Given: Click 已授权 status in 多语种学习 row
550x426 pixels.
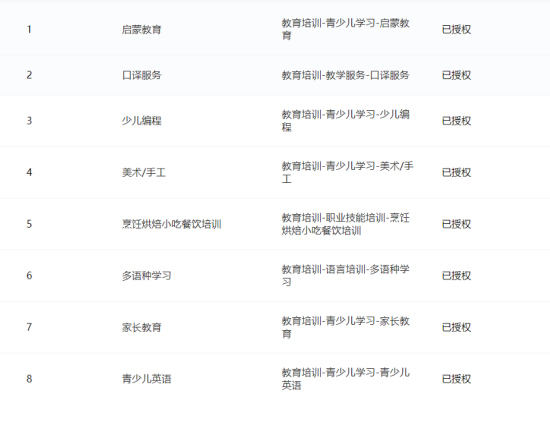Looking at the screenshot, I should click(x=456, y=275).
